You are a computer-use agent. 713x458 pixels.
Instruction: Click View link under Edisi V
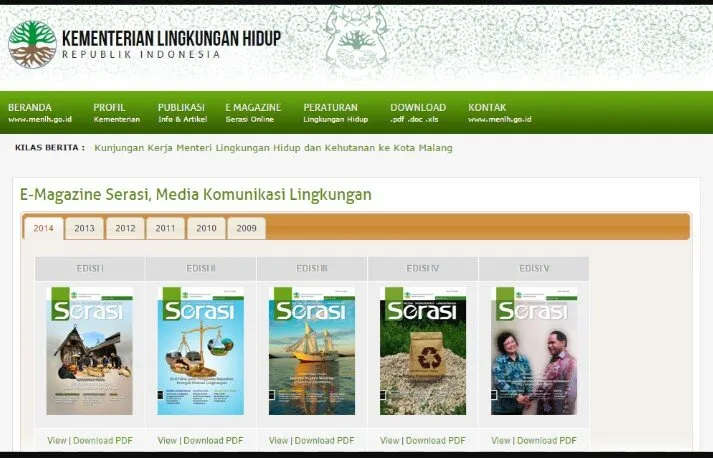pyautogui.click(x=501, y=441)
